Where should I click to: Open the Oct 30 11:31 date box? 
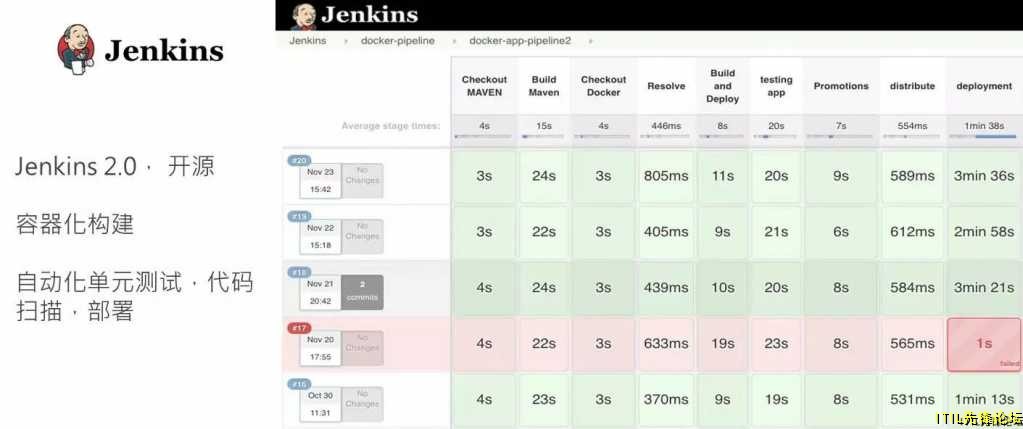pos(320,405)
